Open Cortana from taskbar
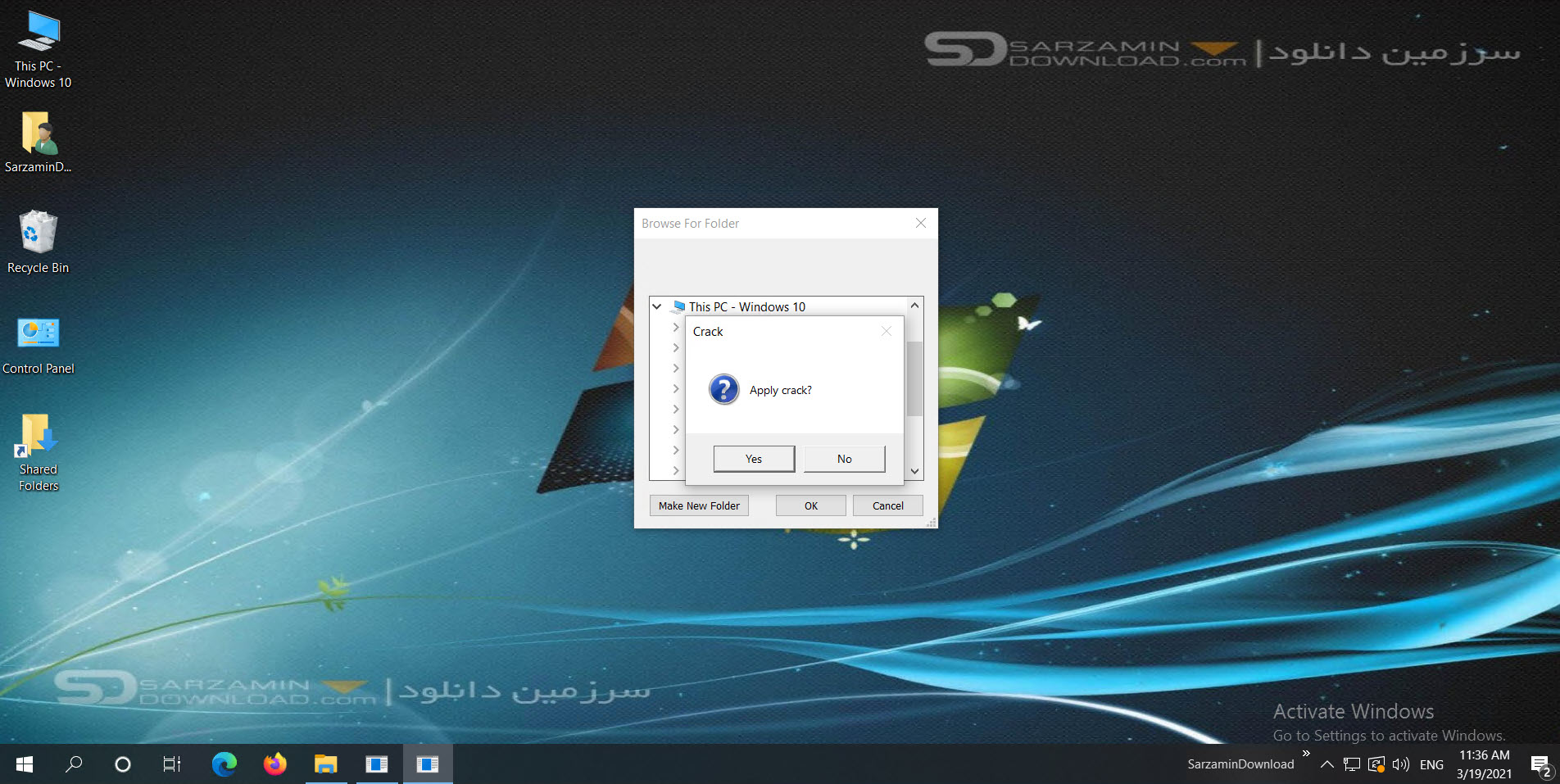The image size is (1560, 784). tap(123, 764)
